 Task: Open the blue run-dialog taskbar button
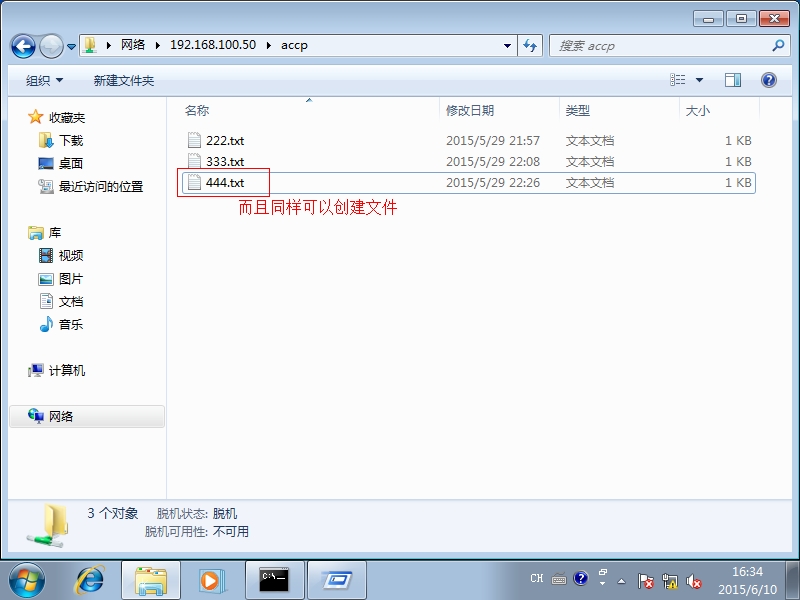tap(337, 580)
